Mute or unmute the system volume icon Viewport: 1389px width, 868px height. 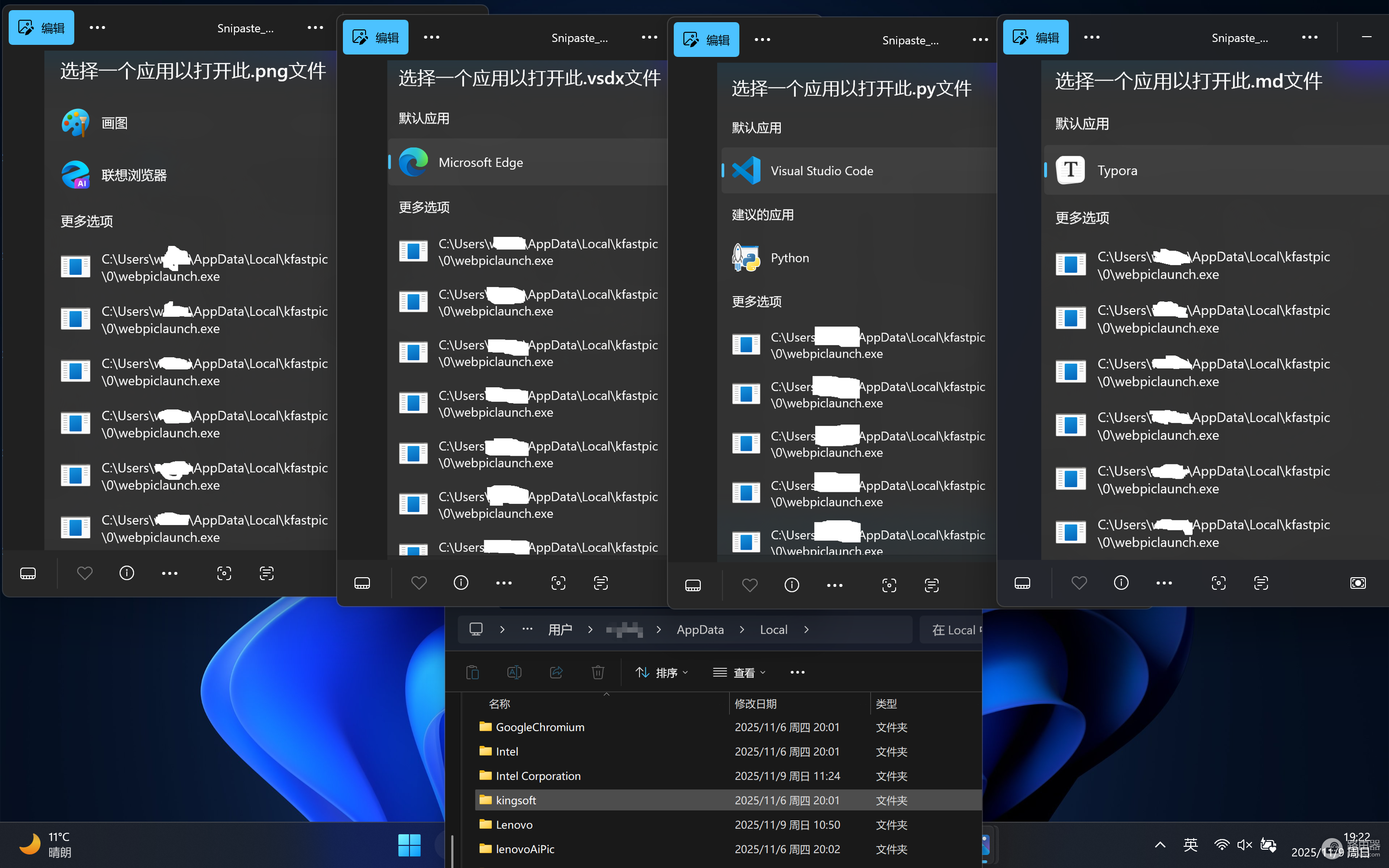1244,844
